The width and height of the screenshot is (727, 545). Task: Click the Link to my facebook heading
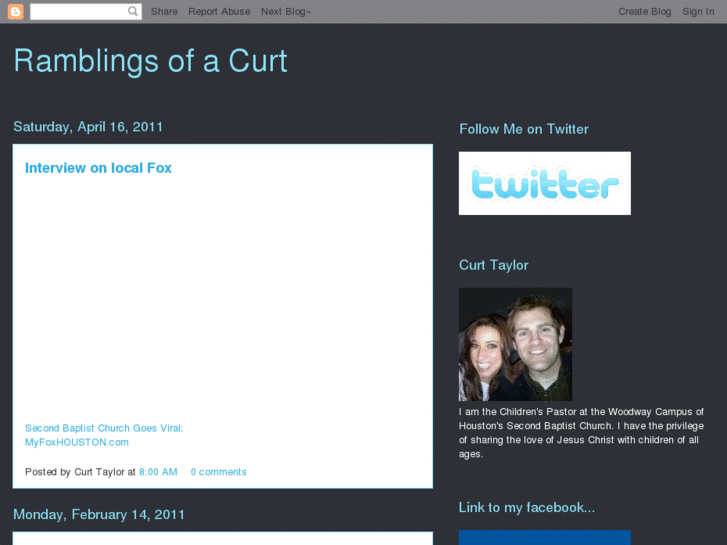[527, 507]
